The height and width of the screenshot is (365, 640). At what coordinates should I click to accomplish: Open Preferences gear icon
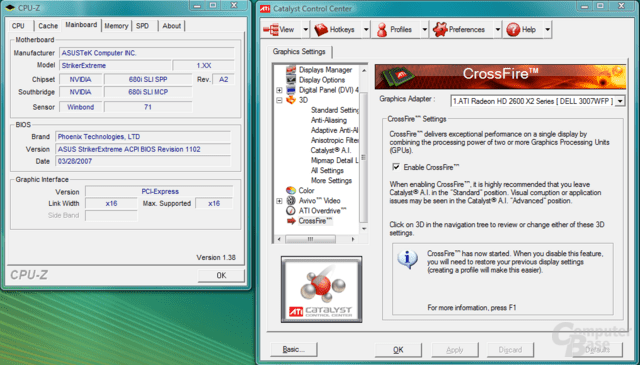pyautogui.click(x=440, y=29)
